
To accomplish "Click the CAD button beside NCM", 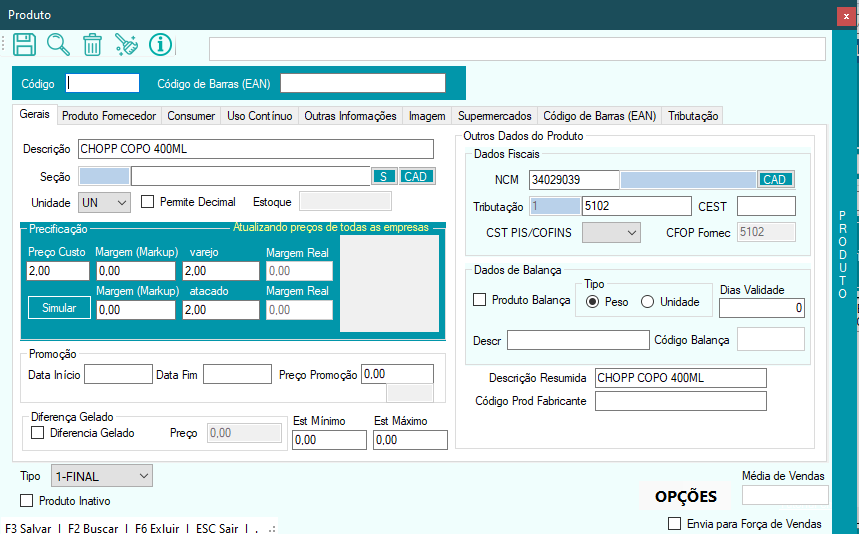I will coord(775,180).
